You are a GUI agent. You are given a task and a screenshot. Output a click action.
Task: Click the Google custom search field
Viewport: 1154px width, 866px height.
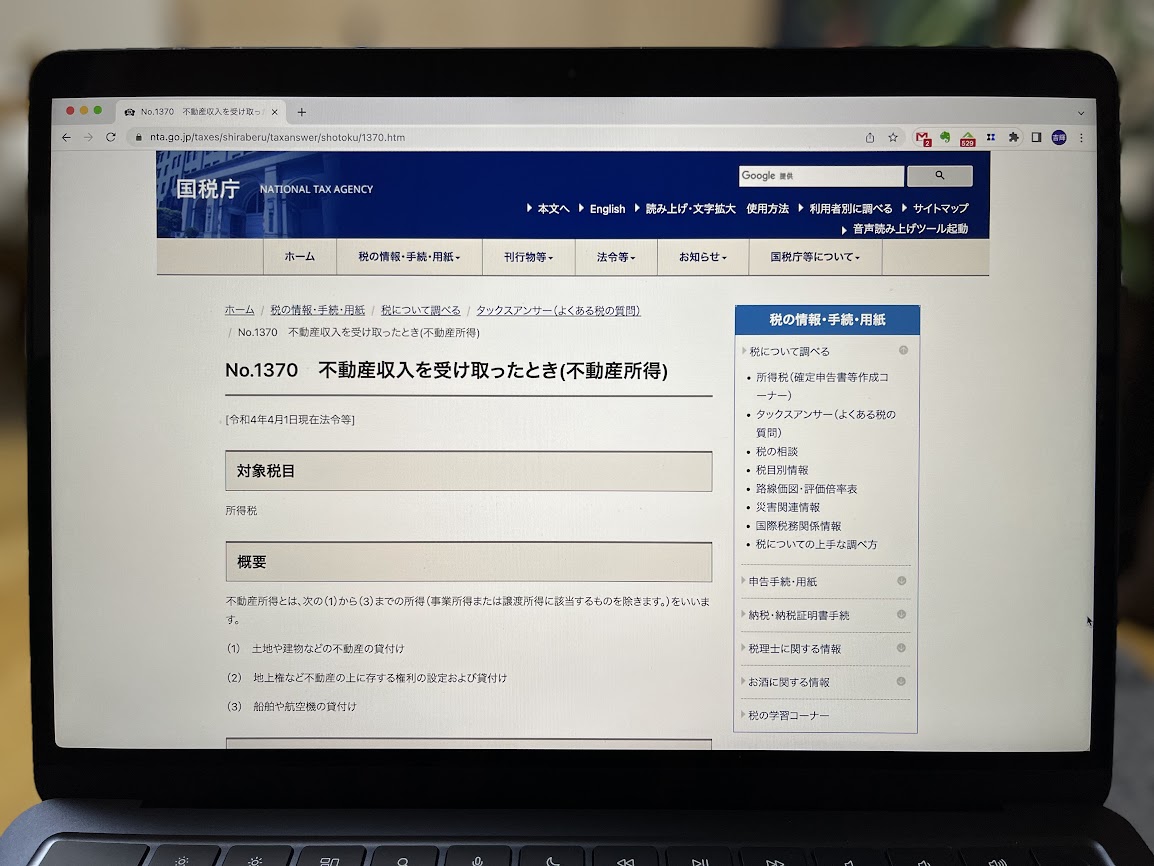point(821,176)
